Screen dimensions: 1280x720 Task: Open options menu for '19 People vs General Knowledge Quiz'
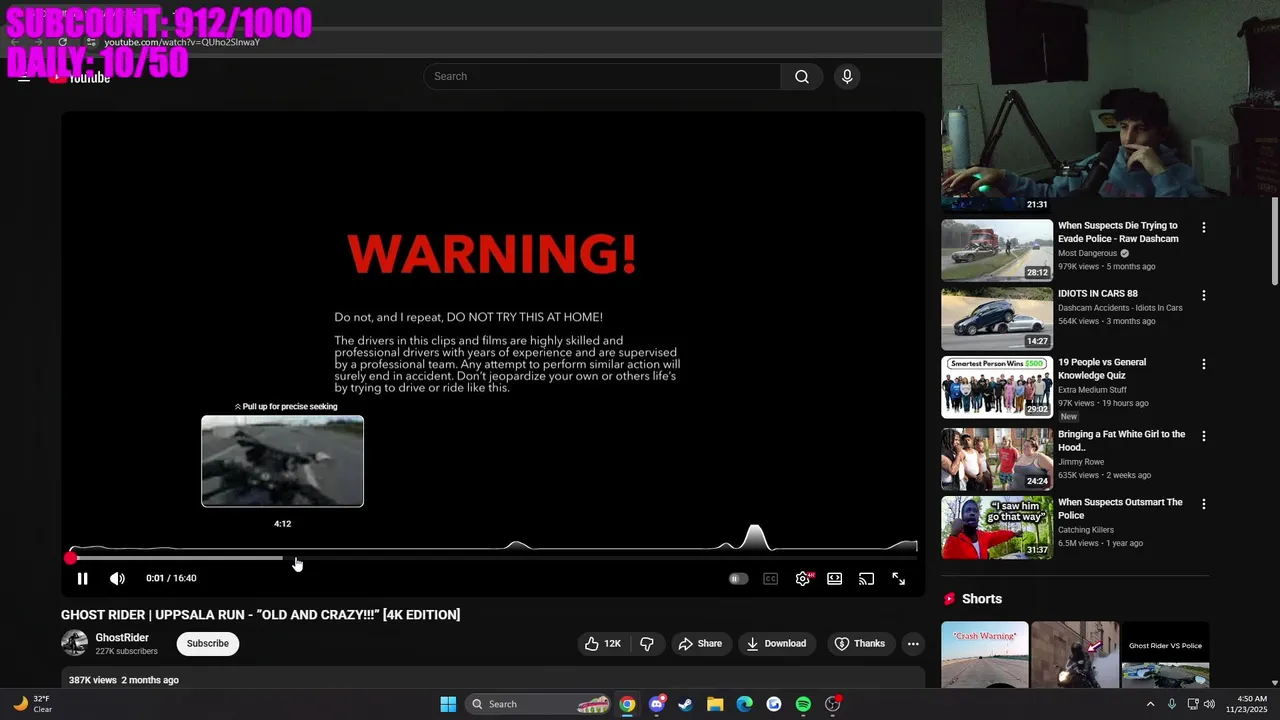pos(1203,364)
